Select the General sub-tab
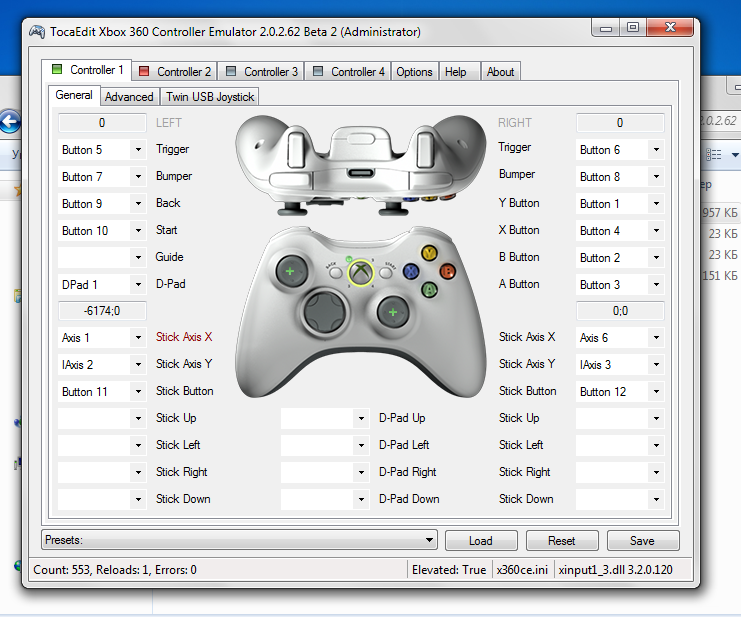This screenshot has width=741, height=617. click(x=74, y=95)
